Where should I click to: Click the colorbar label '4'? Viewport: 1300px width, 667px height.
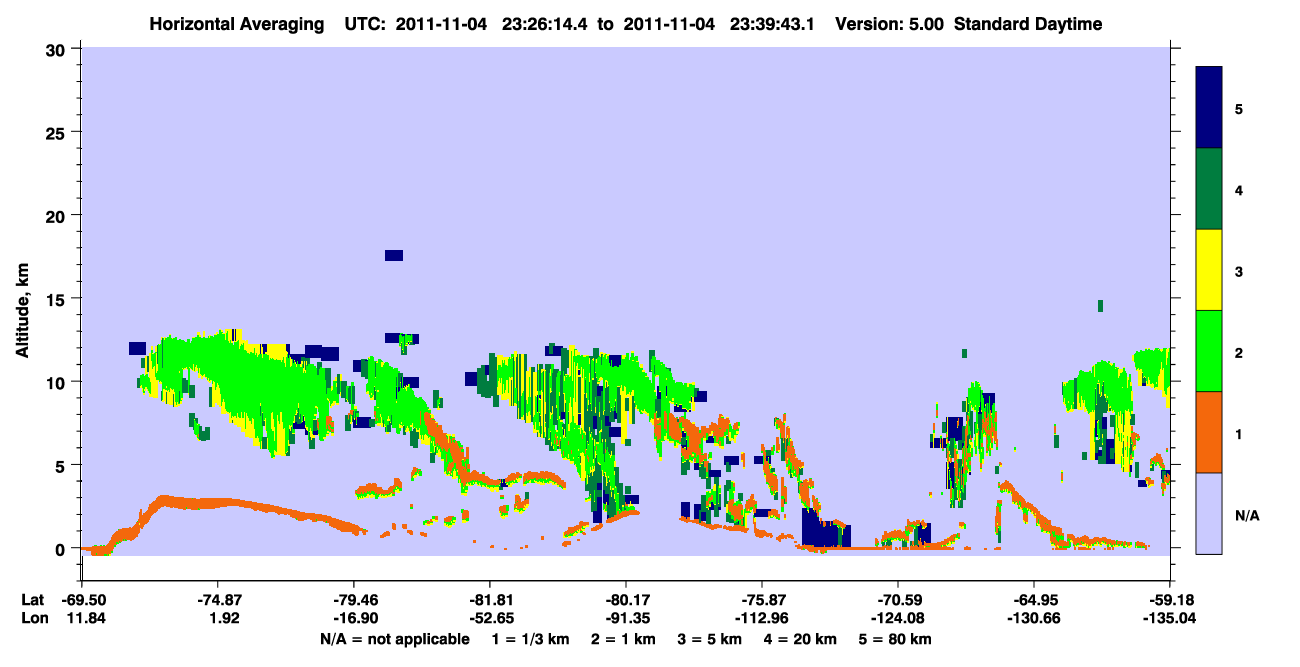tap(1239, 189)
